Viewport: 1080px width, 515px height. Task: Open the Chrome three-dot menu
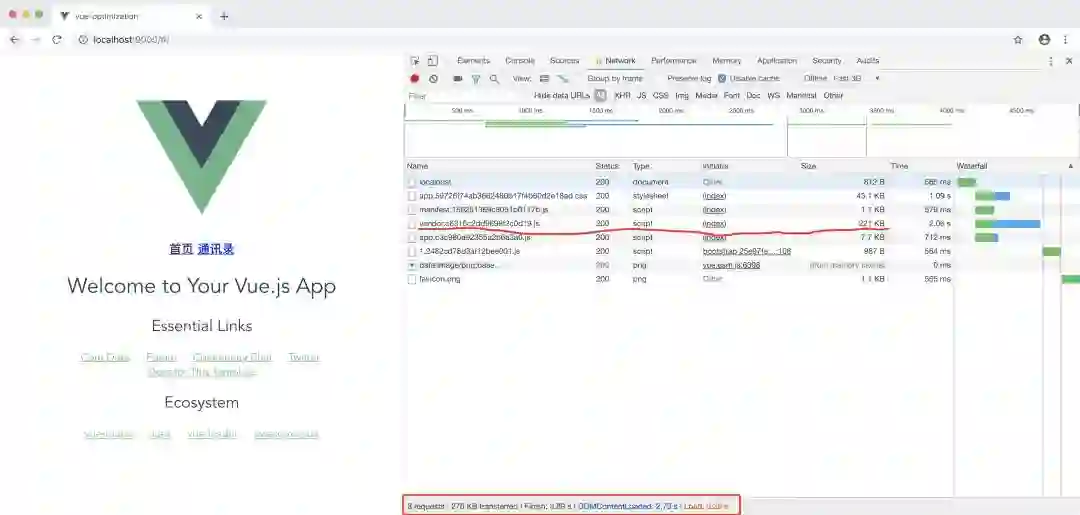coord(1066,40)
